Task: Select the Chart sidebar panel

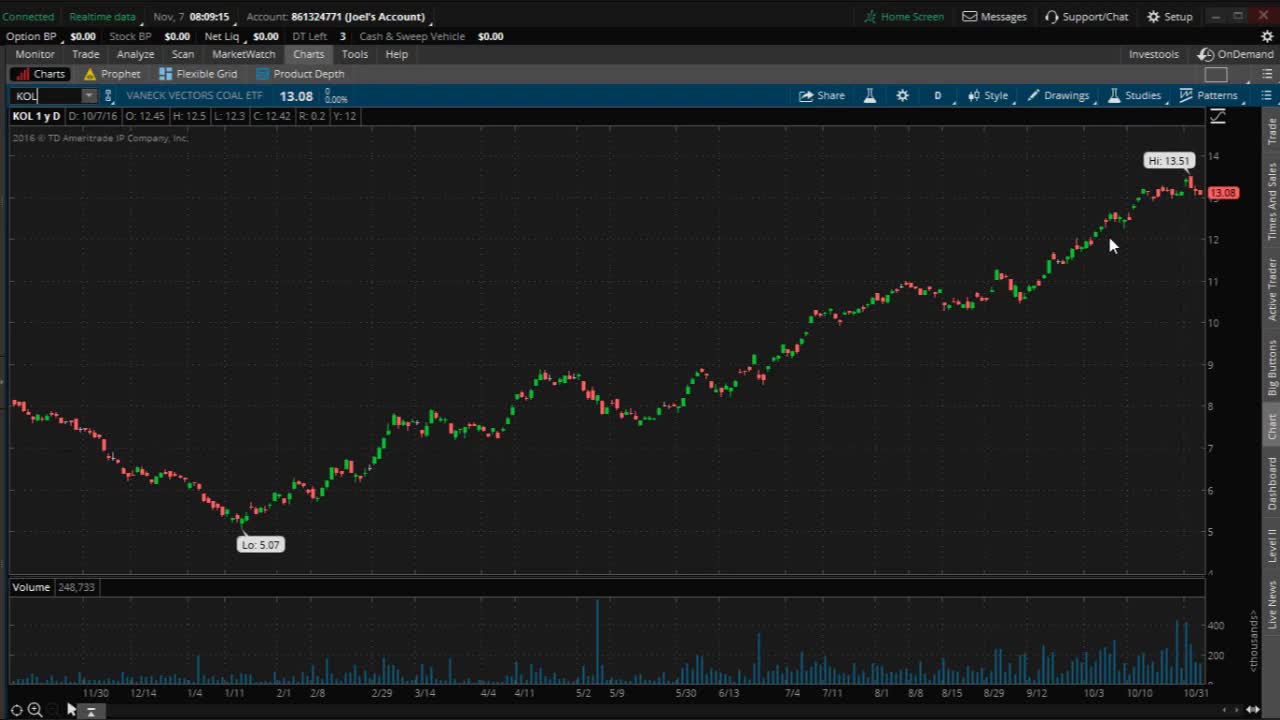Action: coord(1272,427)
